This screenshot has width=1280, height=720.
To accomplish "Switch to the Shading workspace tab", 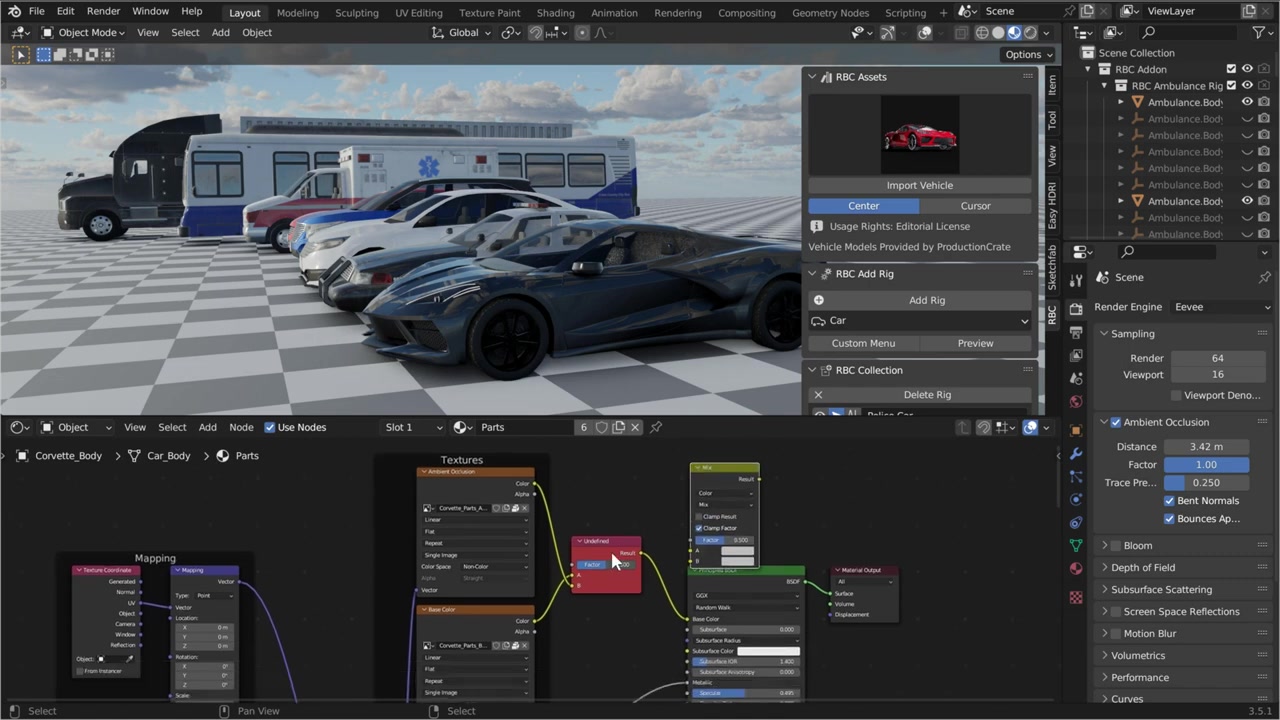I will (x=555, y=12).
